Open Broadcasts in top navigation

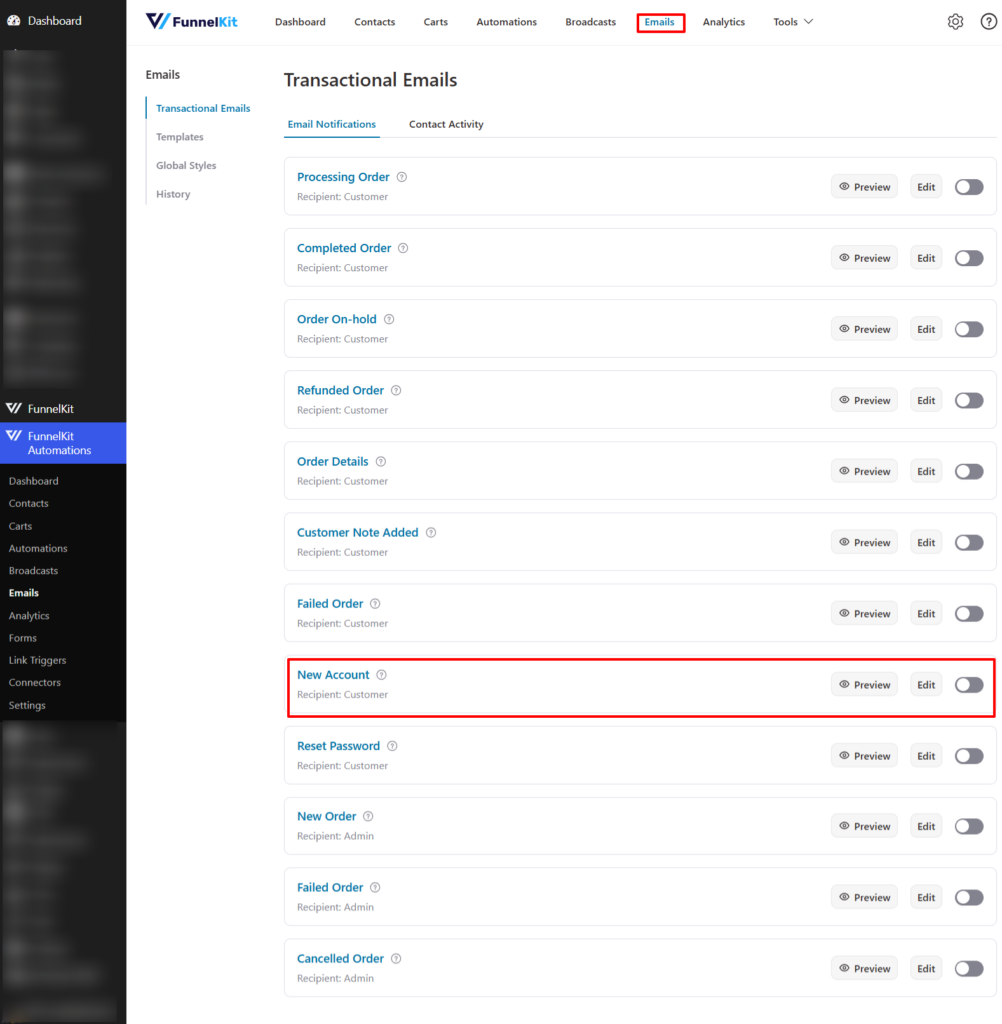point(590,22)
